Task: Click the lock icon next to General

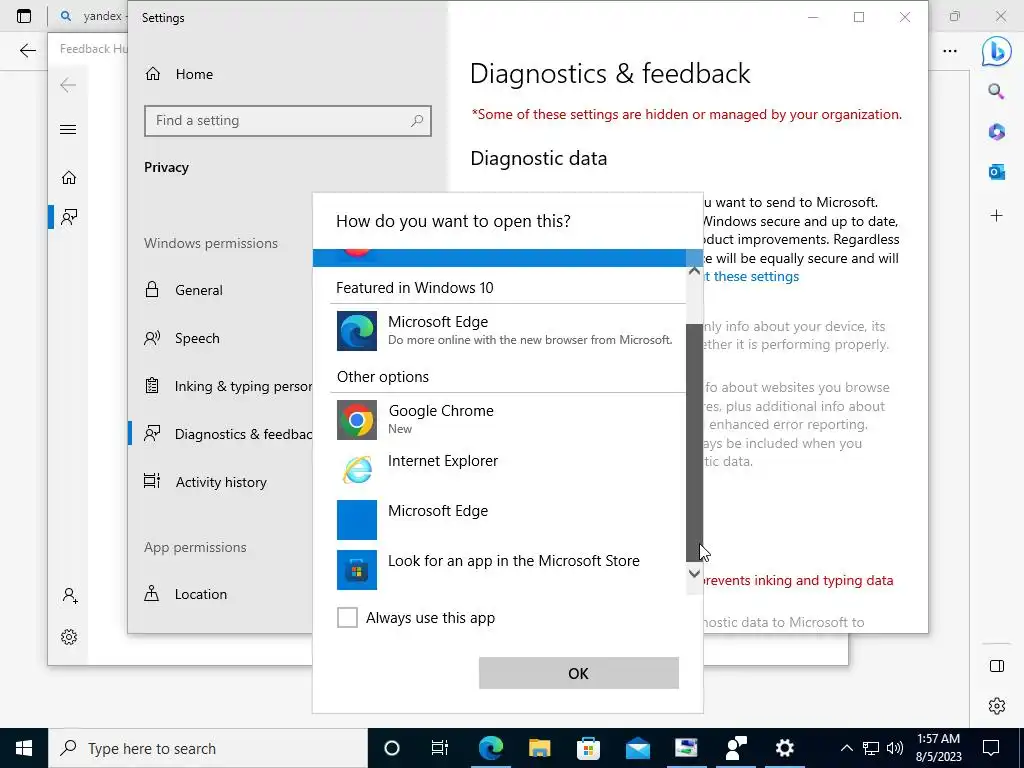Action: click(x=152, y=289)
